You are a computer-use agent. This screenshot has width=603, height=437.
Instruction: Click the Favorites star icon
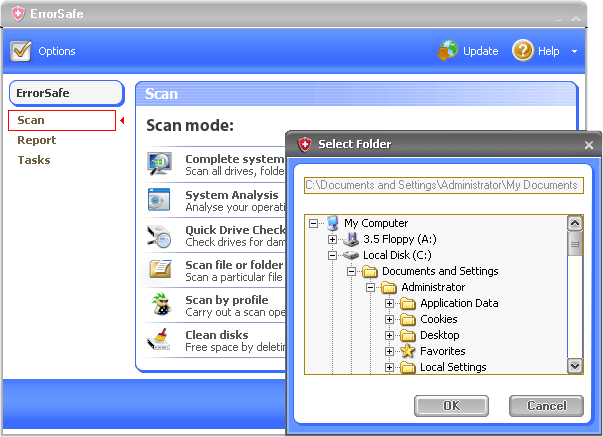click(408, 351)
